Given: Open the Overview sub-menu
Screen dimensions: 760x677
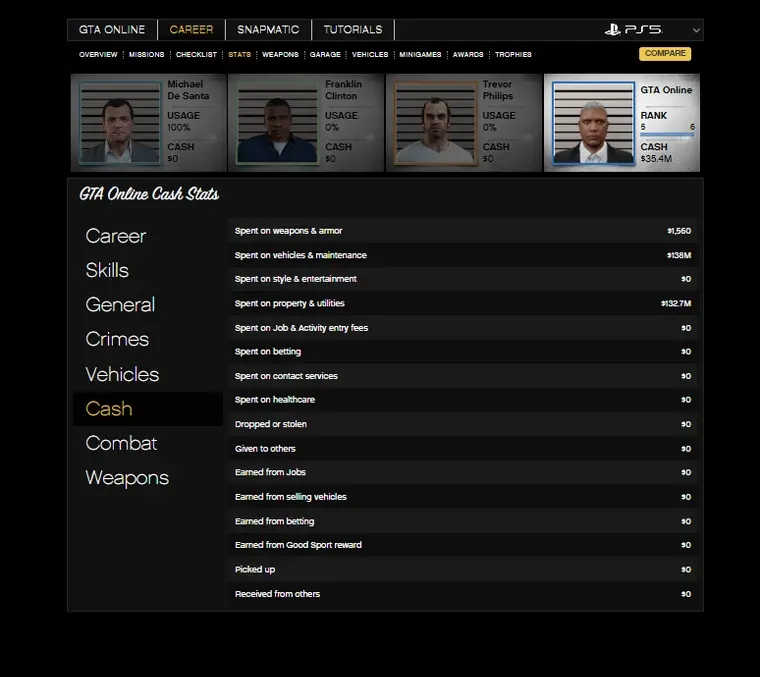Looking at the screenshot, I should pos(98,54).
